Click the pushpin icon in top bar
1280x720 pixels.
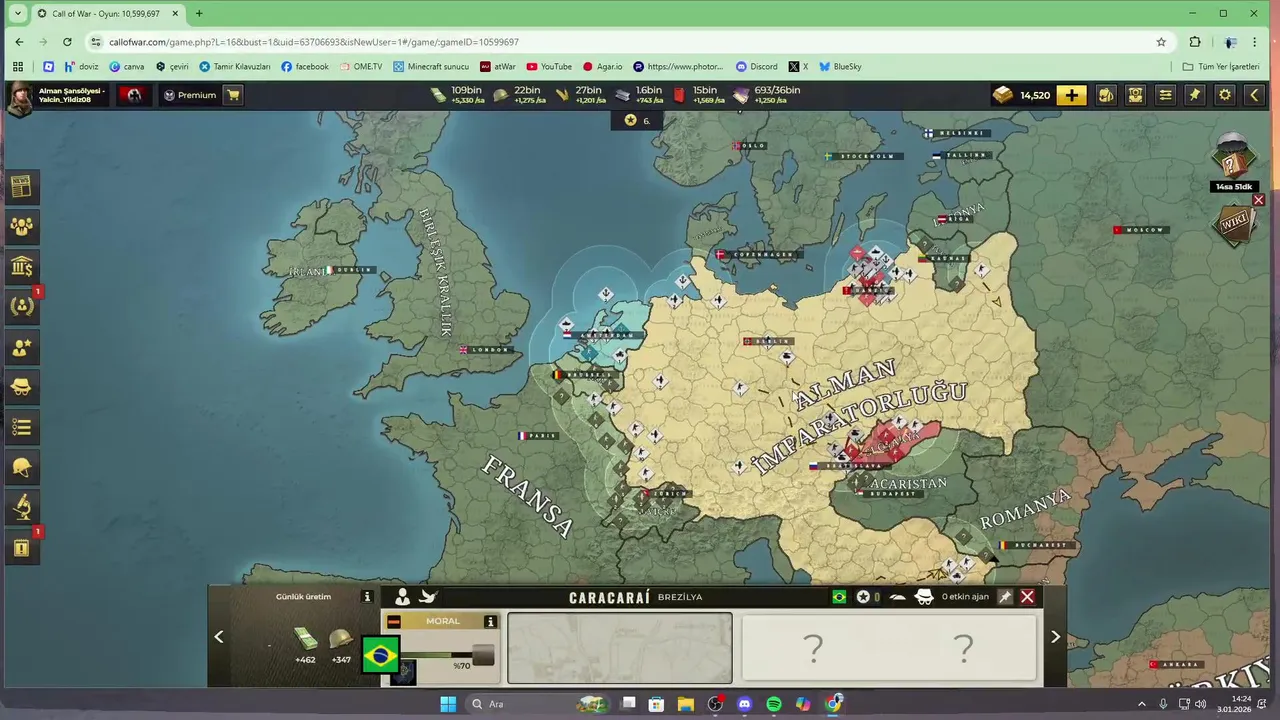tap(1195, 95)
